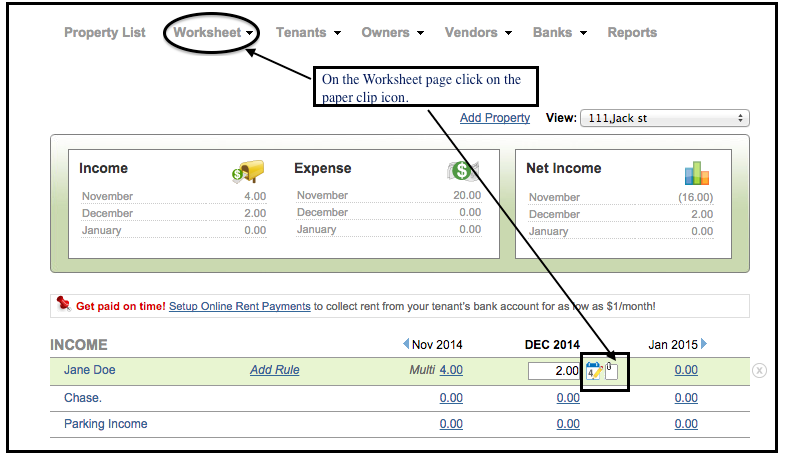Viewport: 799px width, 458px height.
Task: Click the Expense panel heading
Action: coord(323,168)
